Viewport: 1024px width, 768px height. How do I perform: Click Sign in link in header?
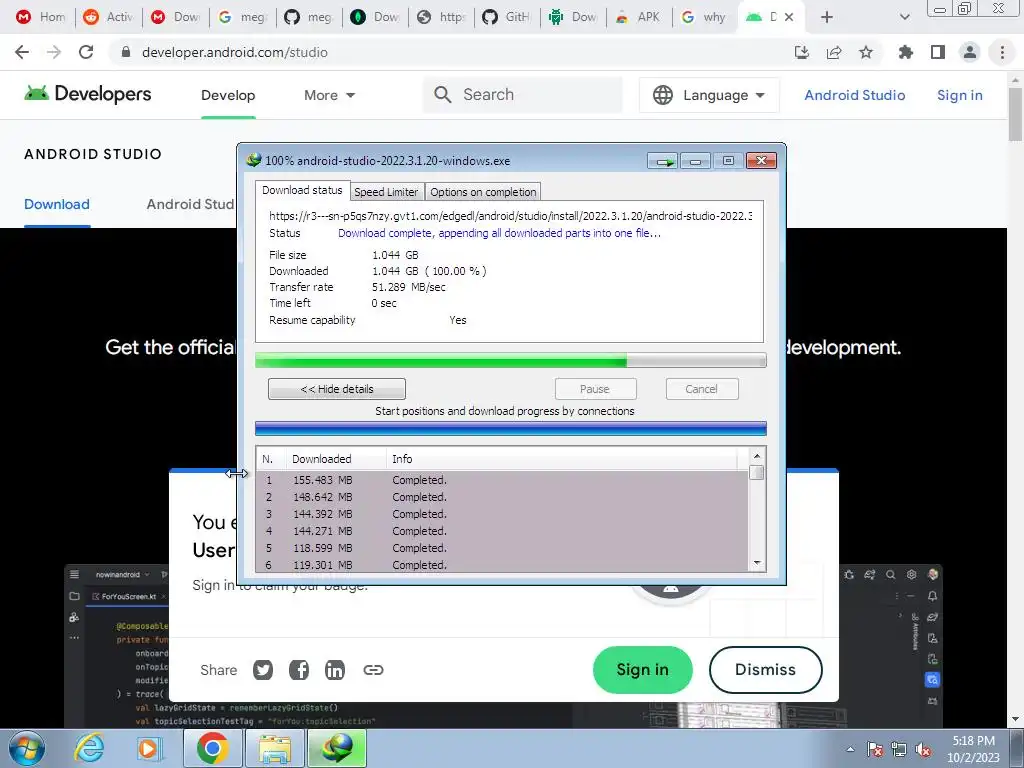959,95
